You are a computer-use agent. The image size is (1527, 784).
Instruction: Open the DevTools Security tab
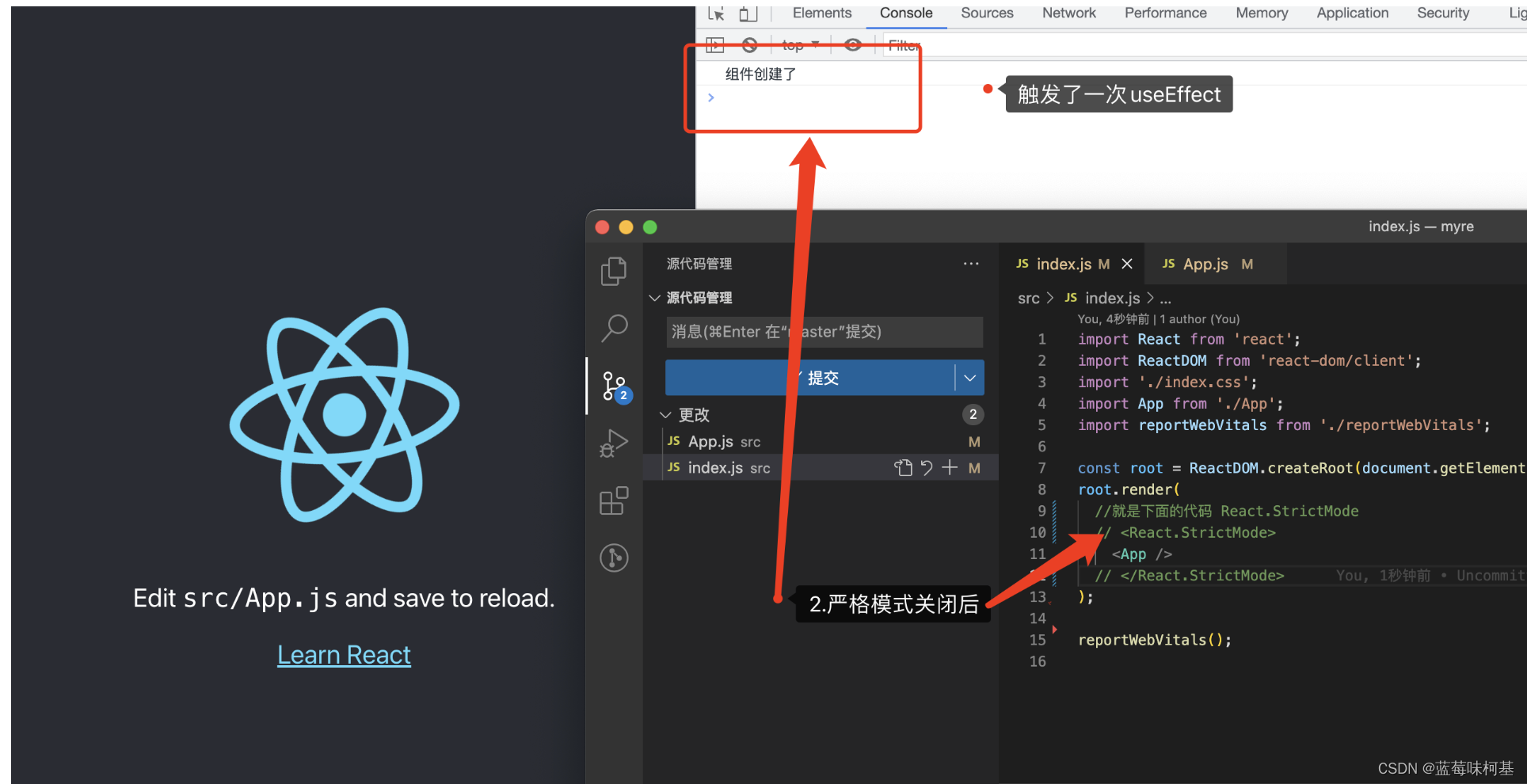point(1443,13)
